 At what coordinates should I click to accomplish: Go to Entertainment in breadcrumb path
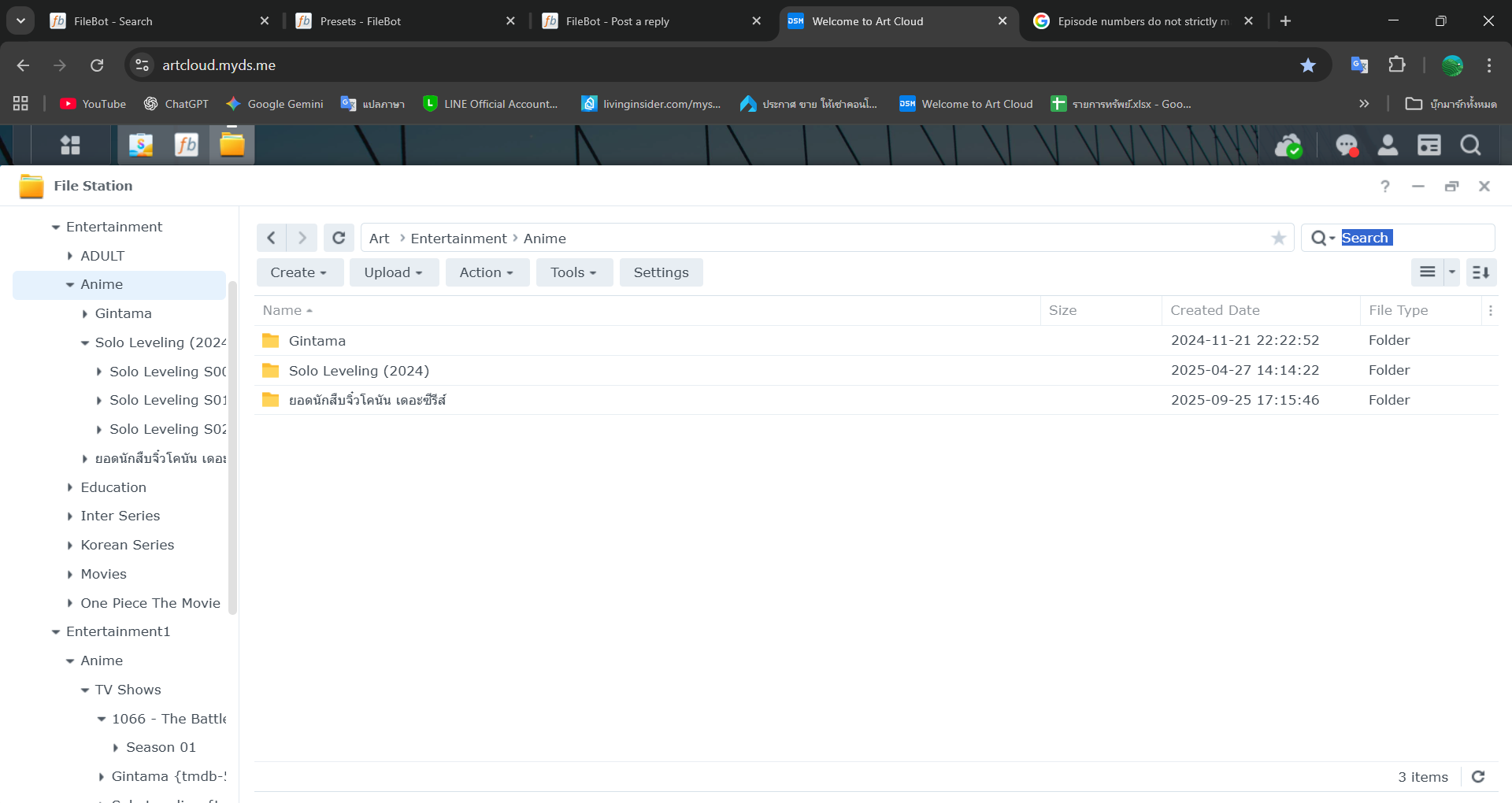point(458,239)
